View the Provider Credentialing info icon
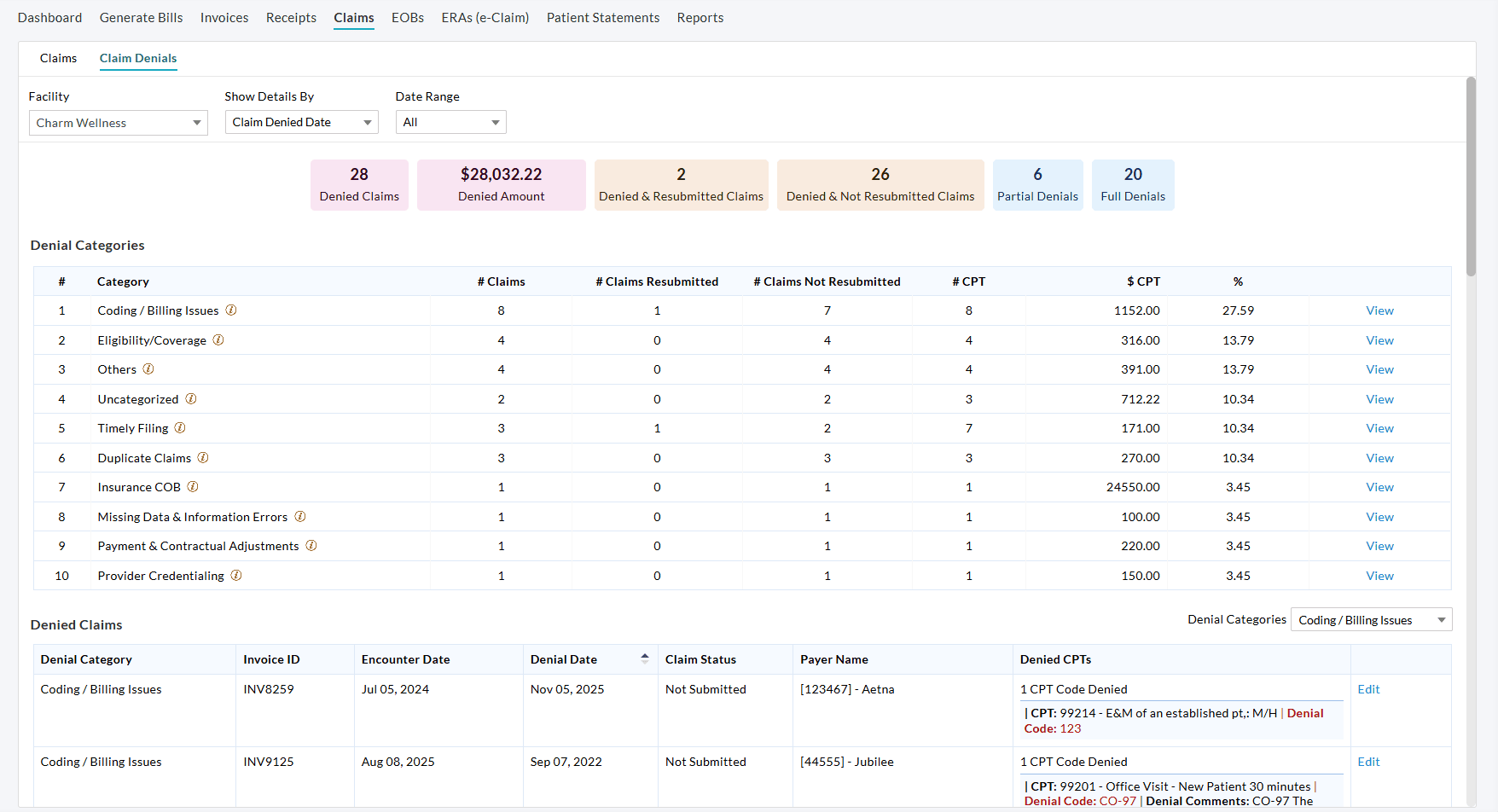Image resolution: width=1498 pixels, height=812 pixels. tap(235, 576)
